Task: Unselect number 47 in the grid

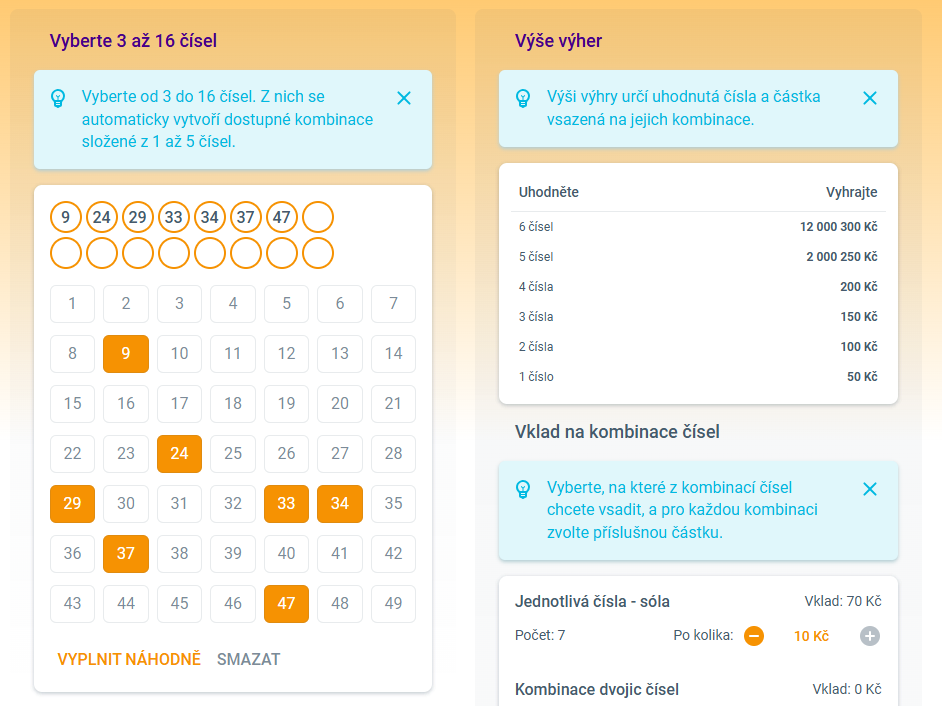Action: (286, 604)
